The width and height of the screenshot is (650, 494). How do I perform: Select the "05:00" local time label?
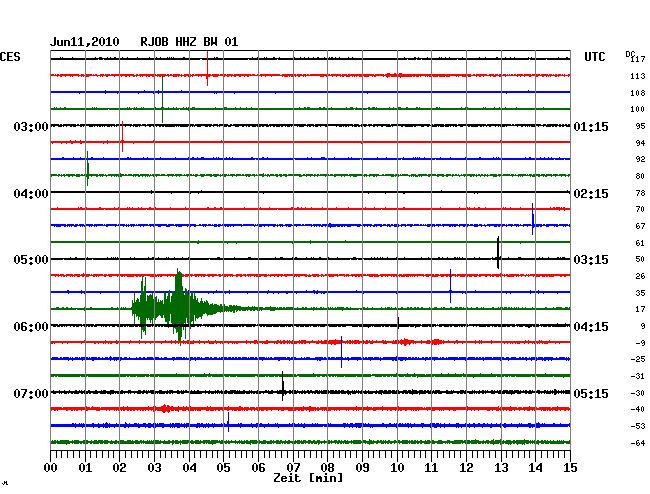[x=31, y=260]
